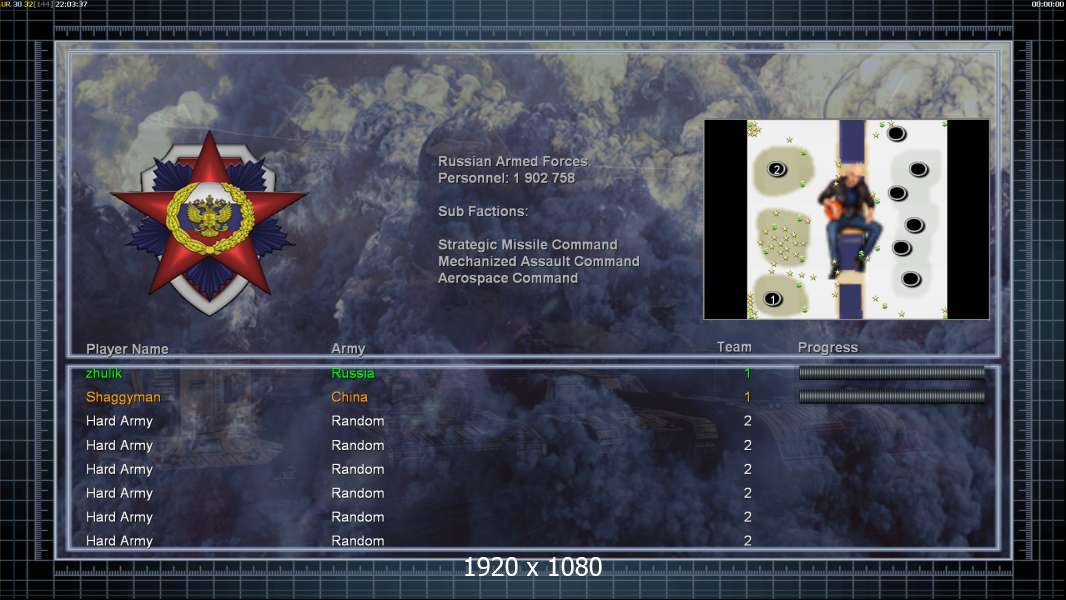Screen dimensions: 1066x600
Task: Click team number in Shaggyman's row
Action: (x=747, y=397)
